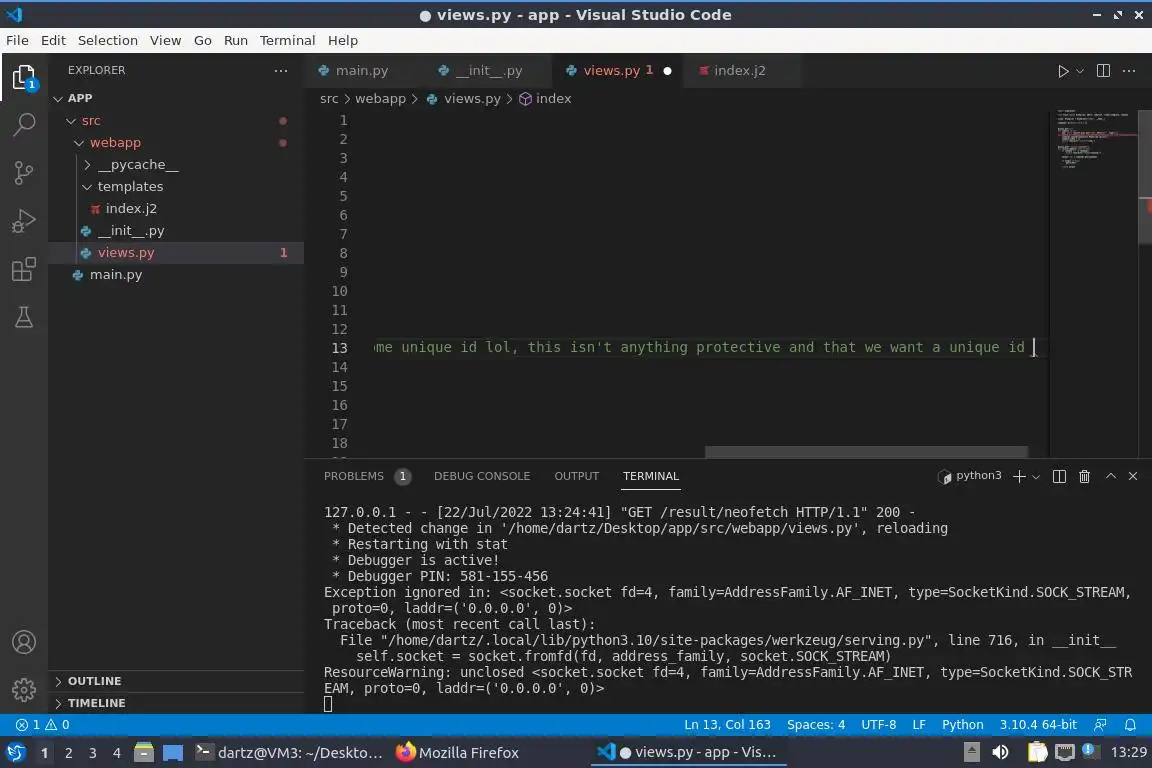Collapse the webapp folder
The width and height of the screenshot is (1152, 768).
pos(176,143)
